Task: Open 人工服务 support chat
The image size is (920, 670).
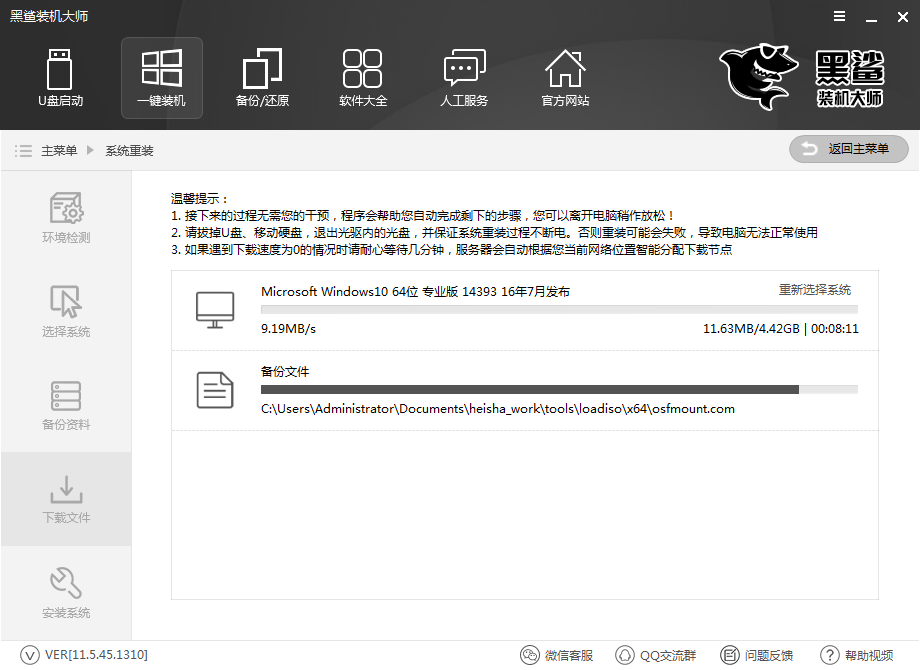Action: [x=464, y=78]
